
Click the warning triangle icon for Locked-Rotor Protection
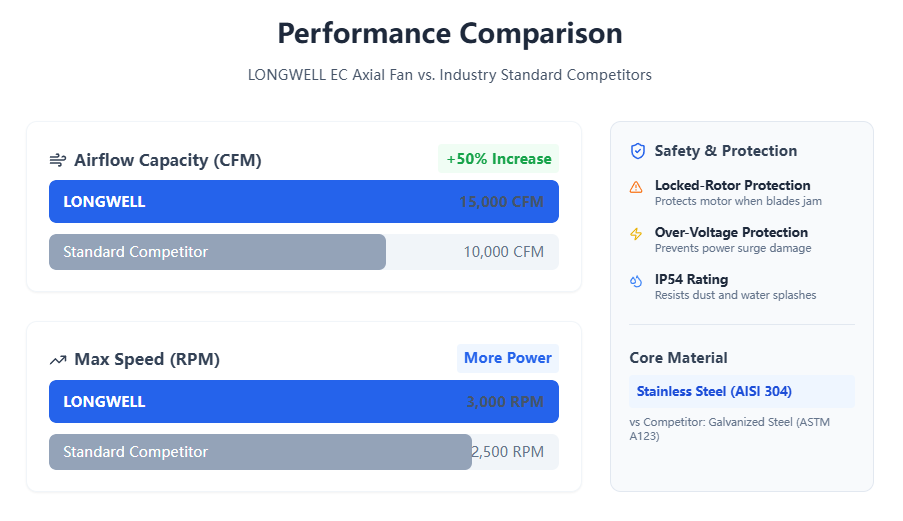pyautogui.click(x=637, y=187)
